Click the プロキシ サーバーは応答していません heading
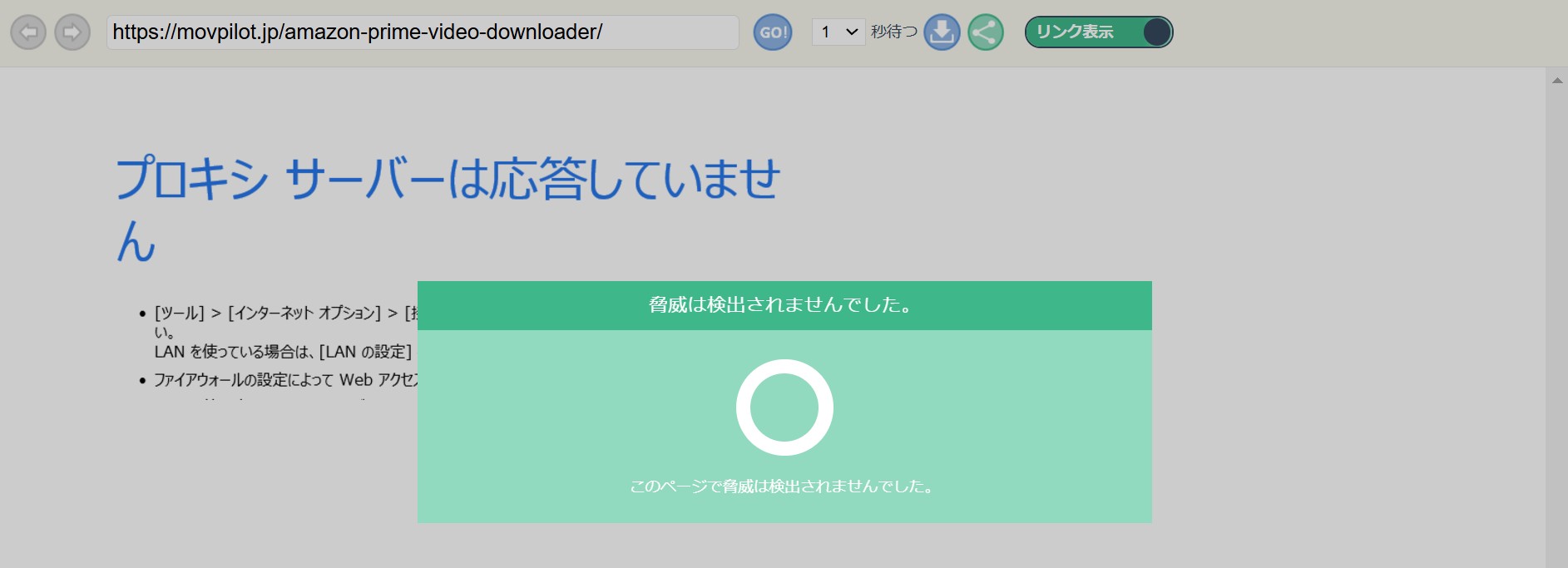Image resolution: width=1568 pixels, height=568 pixels. pos(448,210)
